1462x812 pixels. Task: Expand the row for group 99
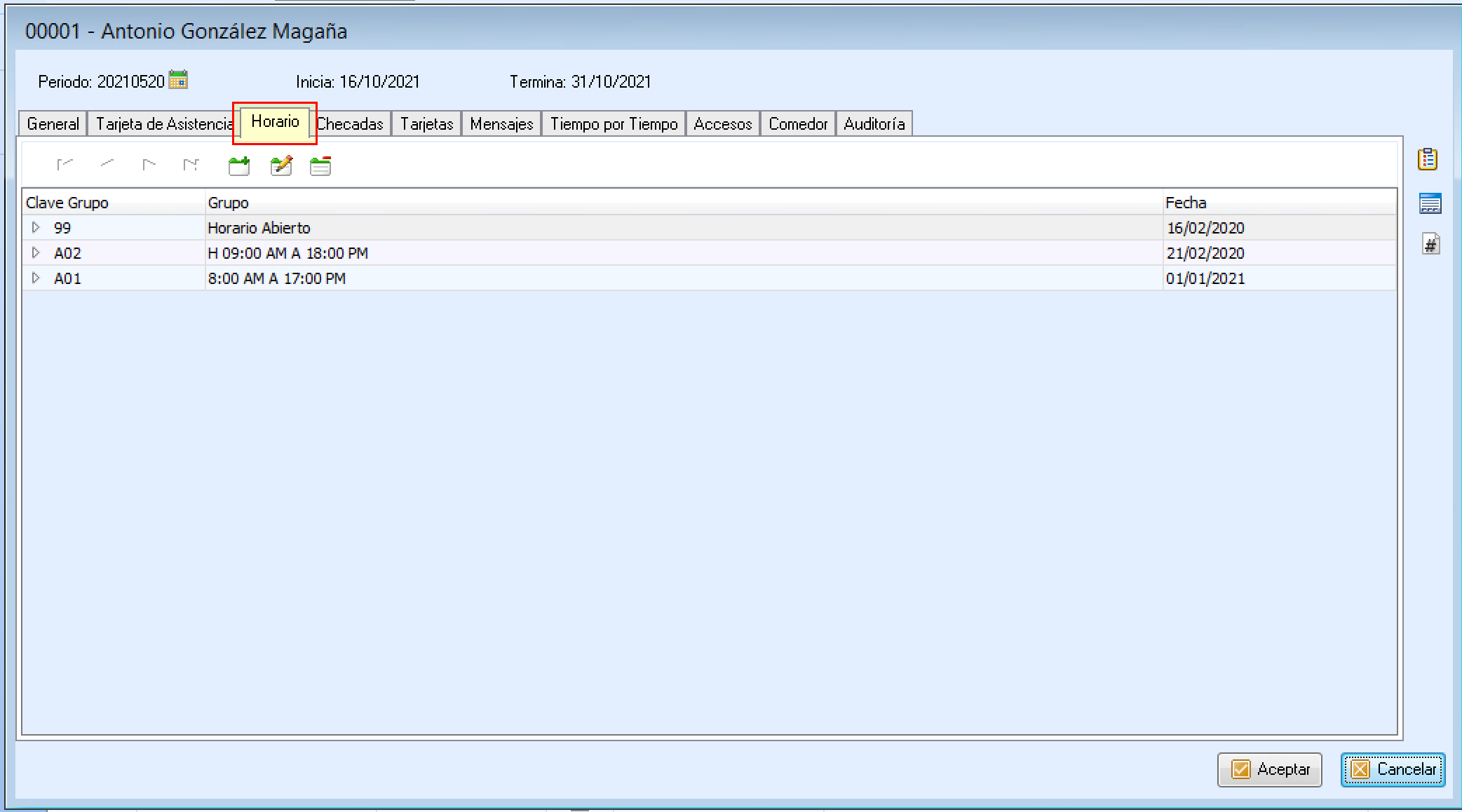click(36, 227)
